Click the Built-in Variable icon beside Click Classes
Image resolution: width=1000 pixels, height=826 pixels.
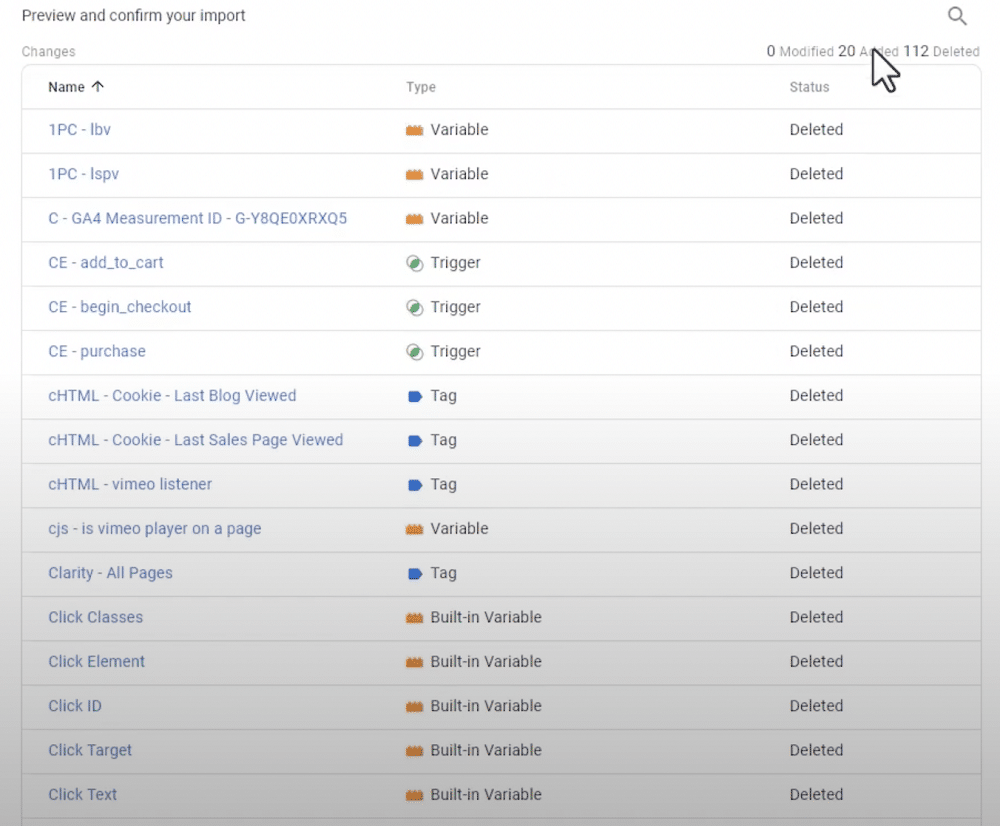tap(414, 617)
